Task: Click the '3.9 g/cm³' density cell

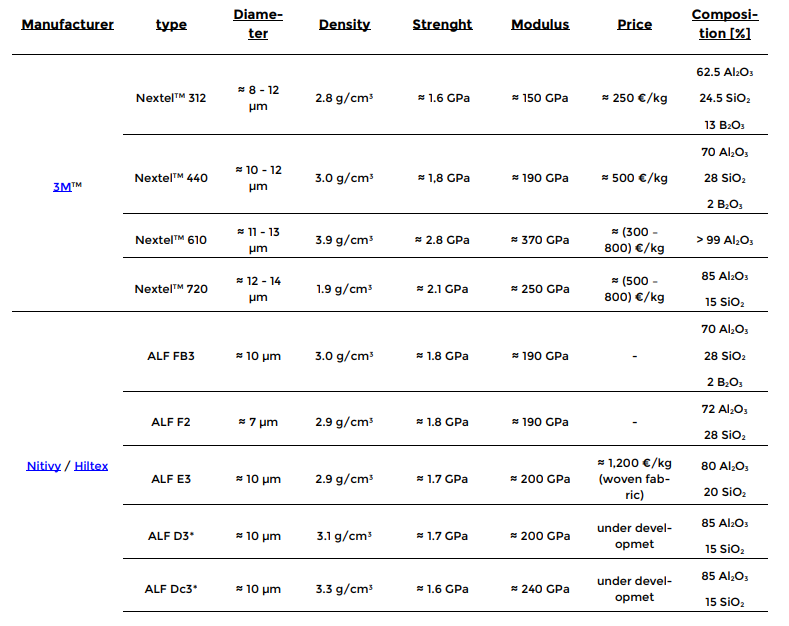Action: click(345, 240)
